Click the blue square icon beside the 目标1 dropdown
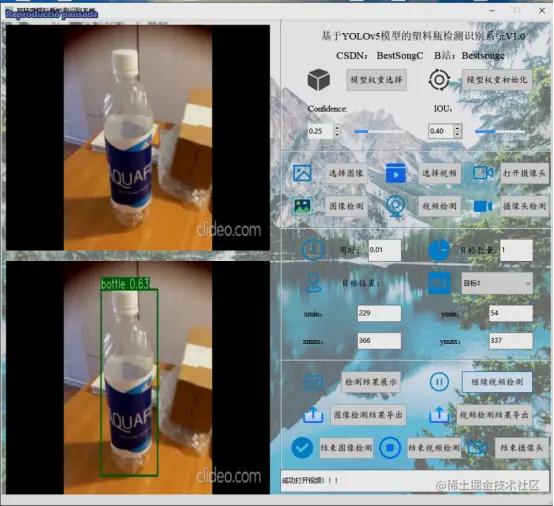The image size is (554, 506). [x=439, y=283]
